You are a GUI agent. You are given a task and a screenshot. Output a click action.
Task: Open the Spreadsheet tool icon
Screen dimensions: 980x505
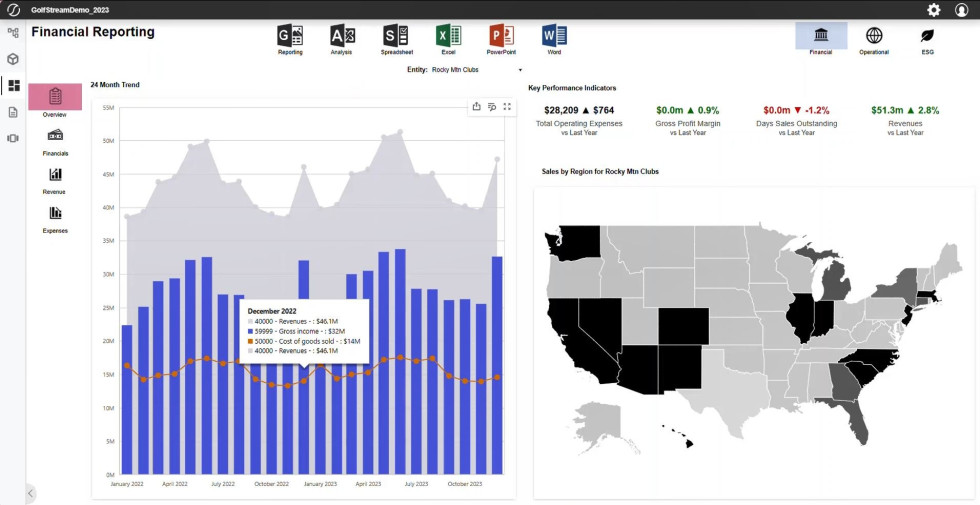point(395,36)
